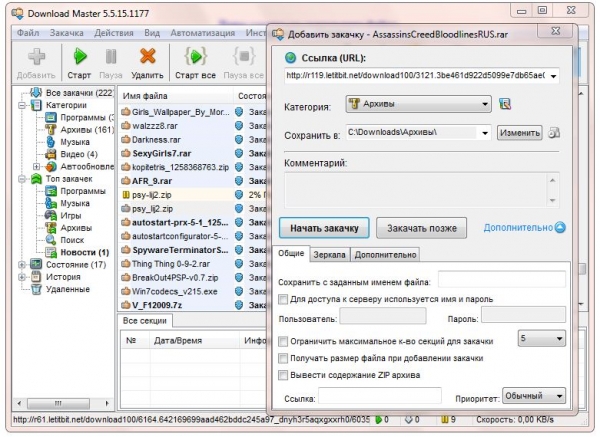The height and width of the screenshot is (437, 600).
Task: Click the Start all (Старт все) toolbar icon
Action: 196,56
